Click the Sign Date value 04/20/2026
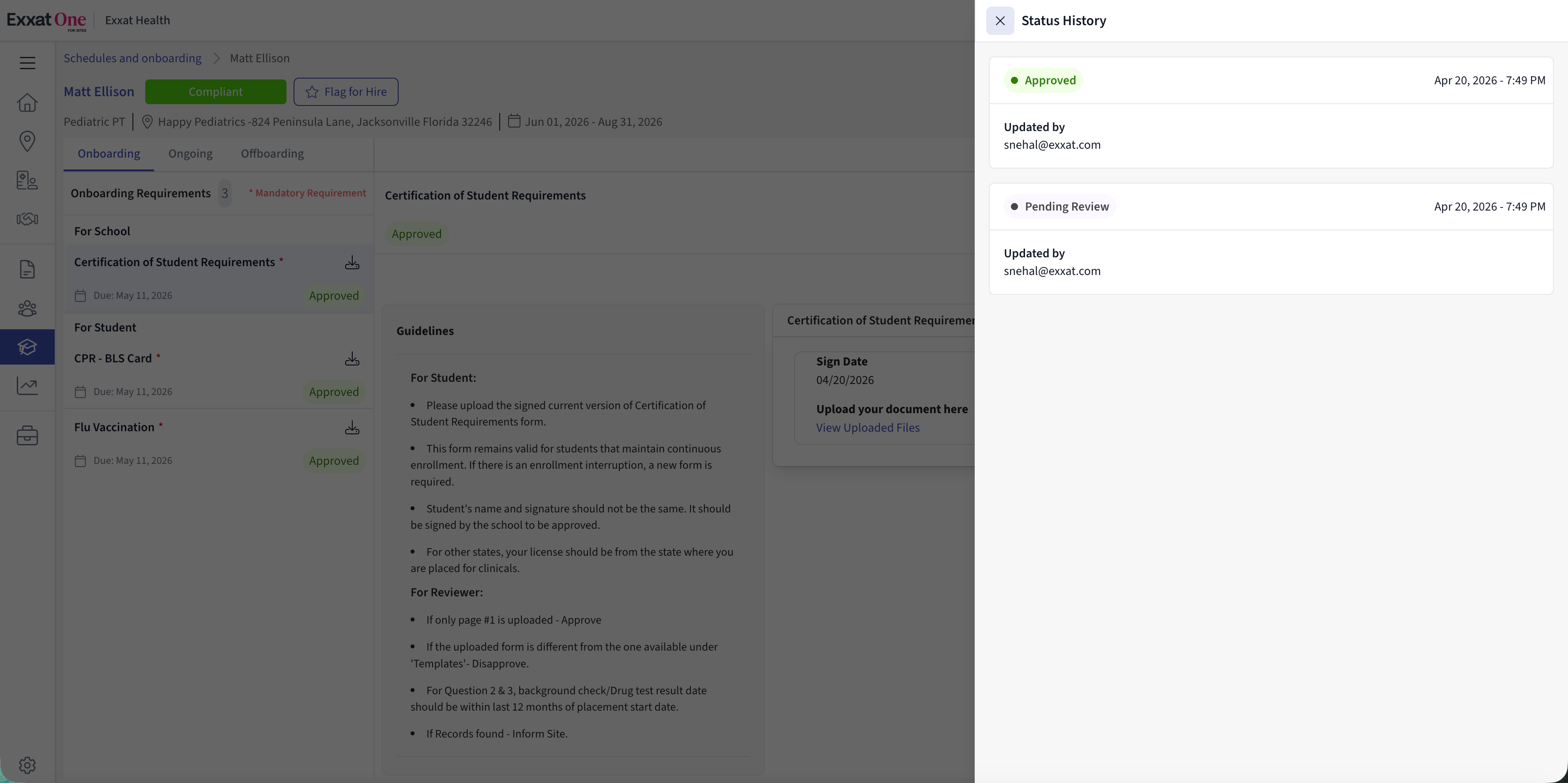Viewport: 1568px width, 783px height. [845, 380]
